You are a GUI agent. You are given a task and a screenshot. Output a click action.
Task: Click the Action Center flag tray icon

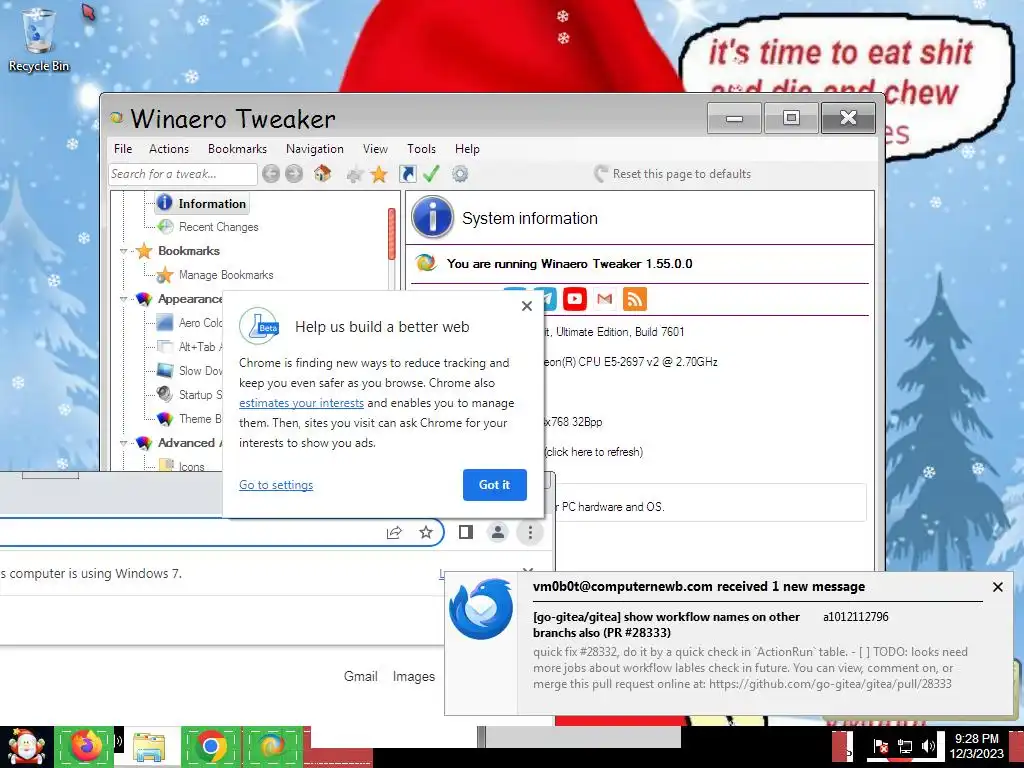(880, 746)
